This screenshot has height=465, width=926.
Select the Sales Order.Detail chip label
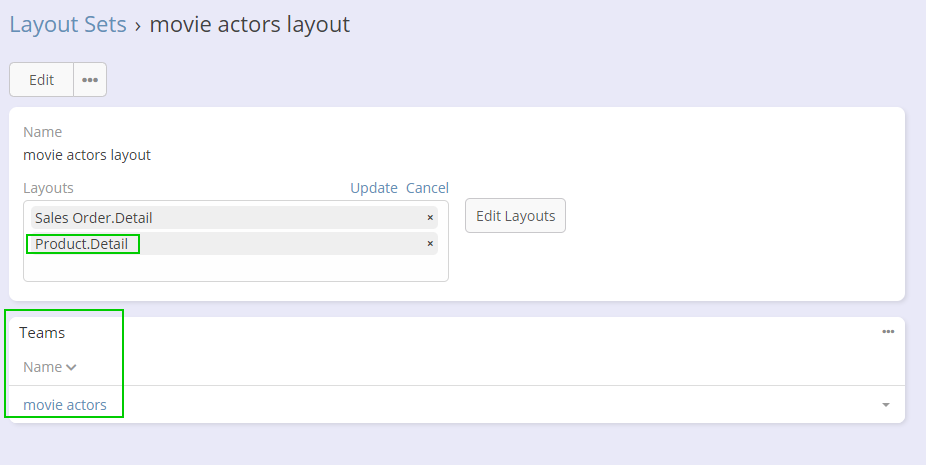(x=93, y=217)
